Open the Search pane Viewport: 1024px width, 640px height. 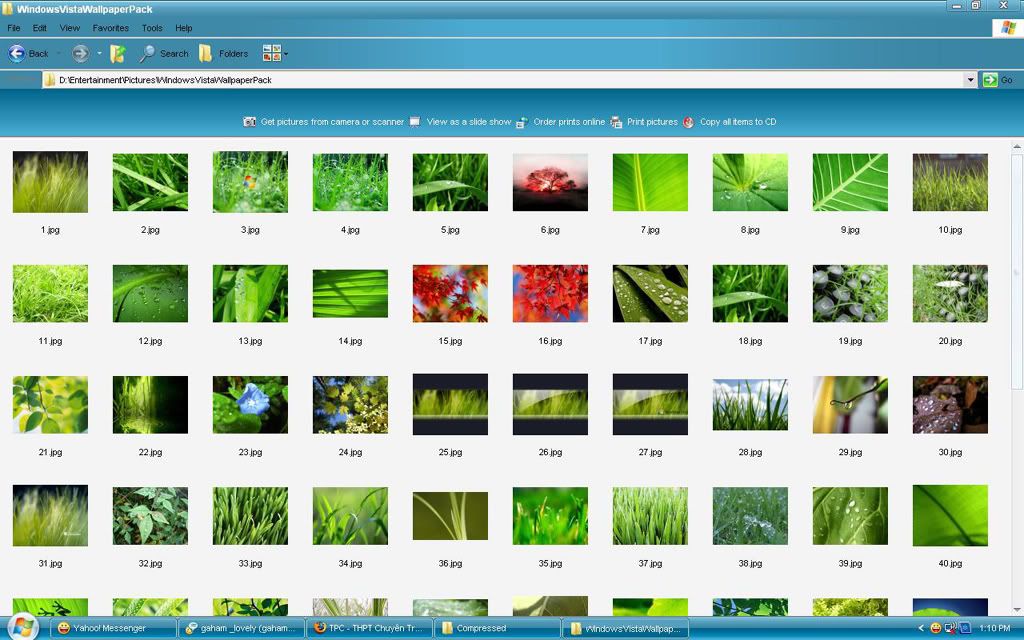pyautogui.click(x=165, y=54)
